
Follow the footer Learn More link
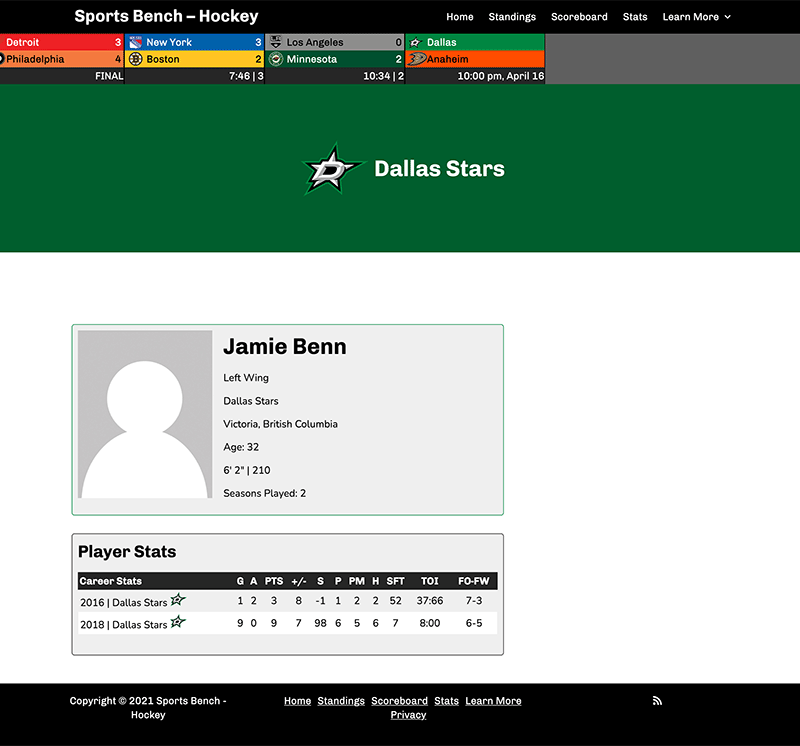pyautogui.click(x=493, y=701)
